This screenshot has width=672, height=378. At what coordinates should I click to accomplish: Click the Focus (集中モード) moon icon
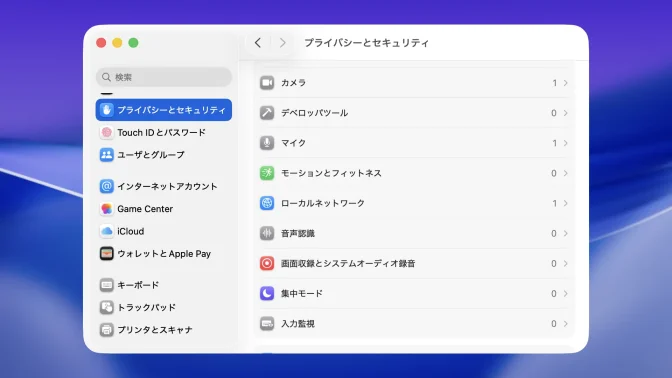tap(267, 294)
